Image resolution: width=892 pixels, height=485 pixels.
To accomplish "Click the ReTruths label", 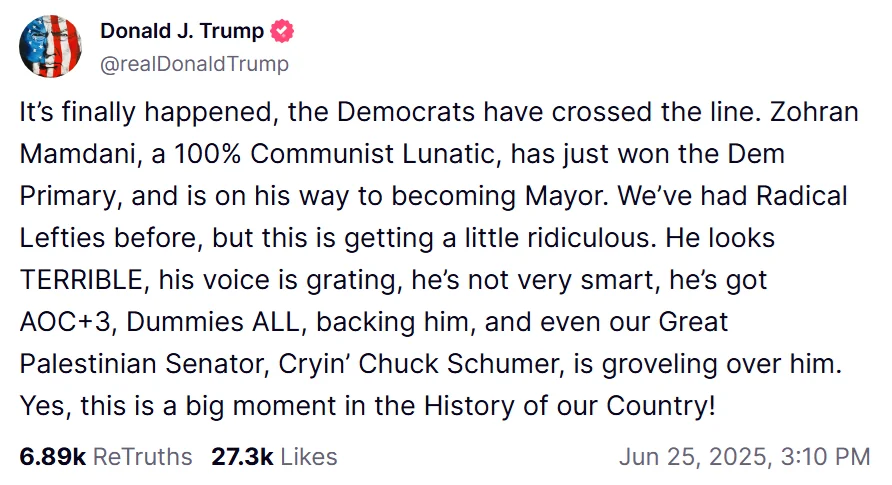I will pos(142,457).
